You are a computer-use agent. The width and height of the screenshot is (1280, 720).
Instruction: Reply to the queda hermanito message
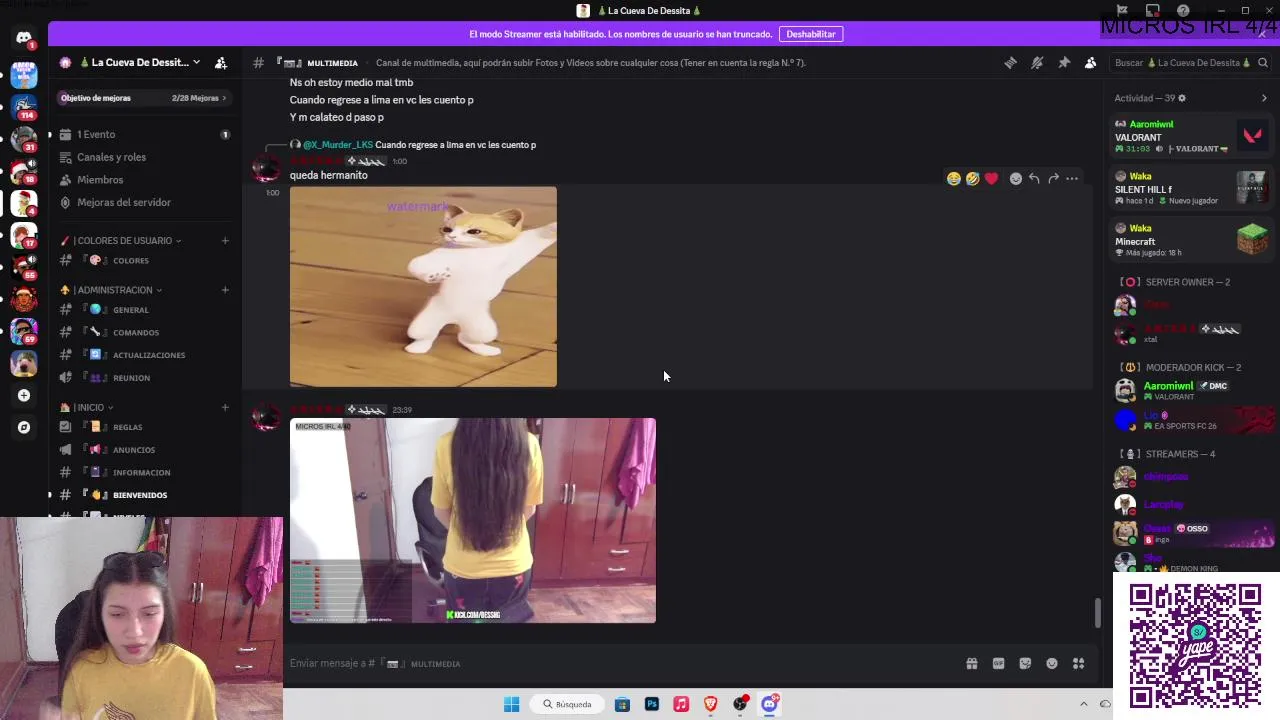tap(1034, 179)
